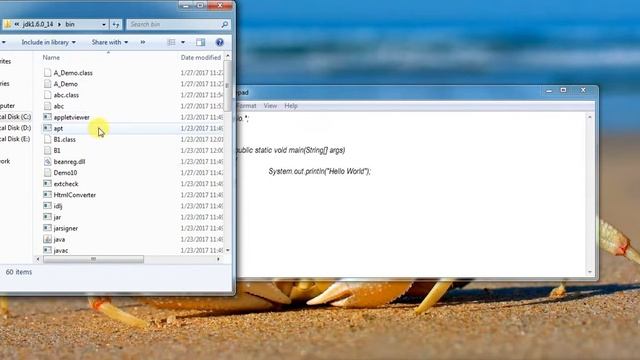Image resolution: width=640 pixels, height=360 pixels.
Task: Open Local Disk (C:) in navigation pane
Action: 16,117
